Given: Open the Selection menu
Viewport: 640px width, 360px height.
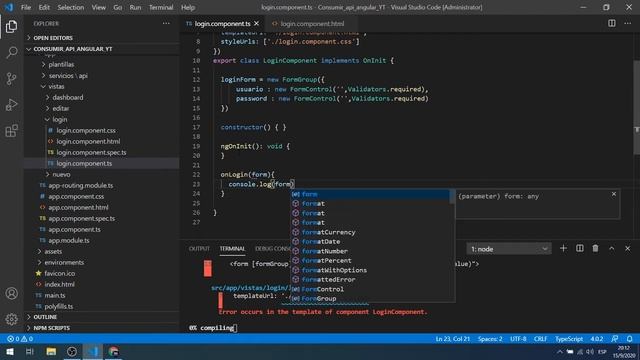Looking at the screenshot, I should click(x=71, y=7).
